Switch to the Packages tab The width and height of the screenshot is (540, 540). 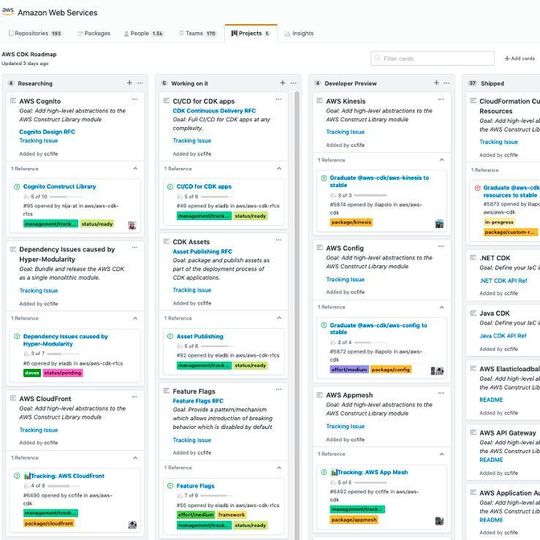click(x=94, y=33)
